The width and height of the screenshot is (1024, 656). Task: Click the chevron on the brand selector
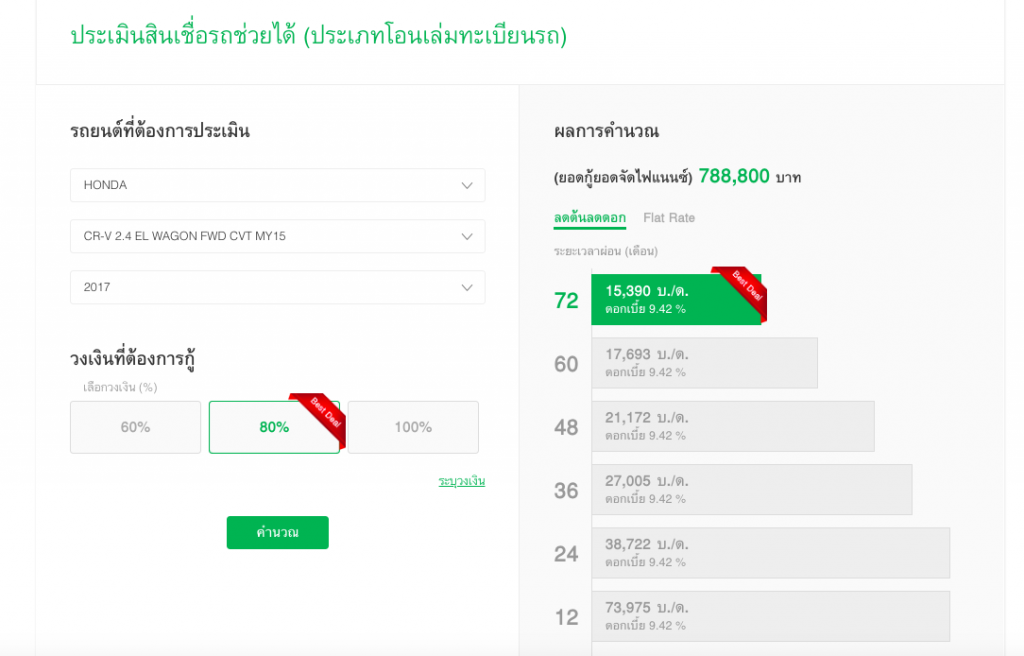coord(466,185)
